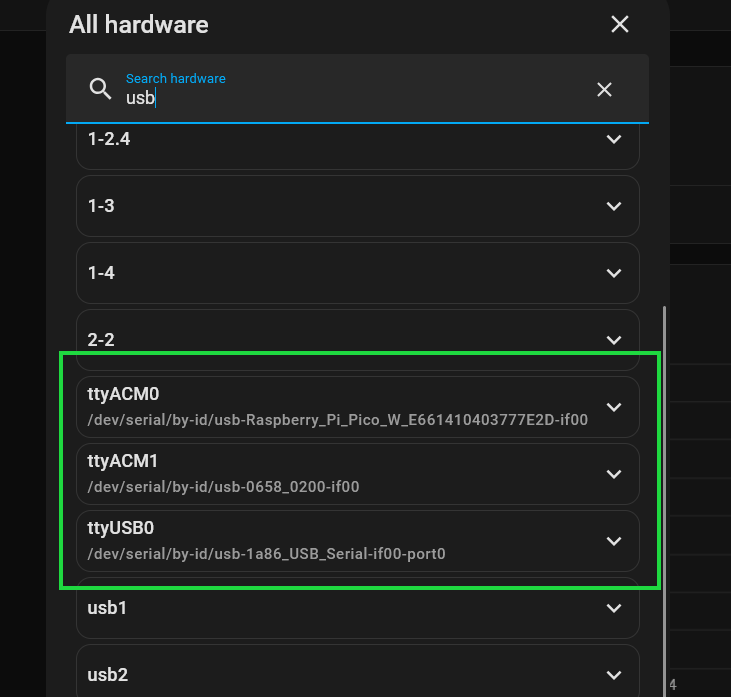Expand ttyACM1 details with its chevron
731x697 pixels.
point(614,474)
